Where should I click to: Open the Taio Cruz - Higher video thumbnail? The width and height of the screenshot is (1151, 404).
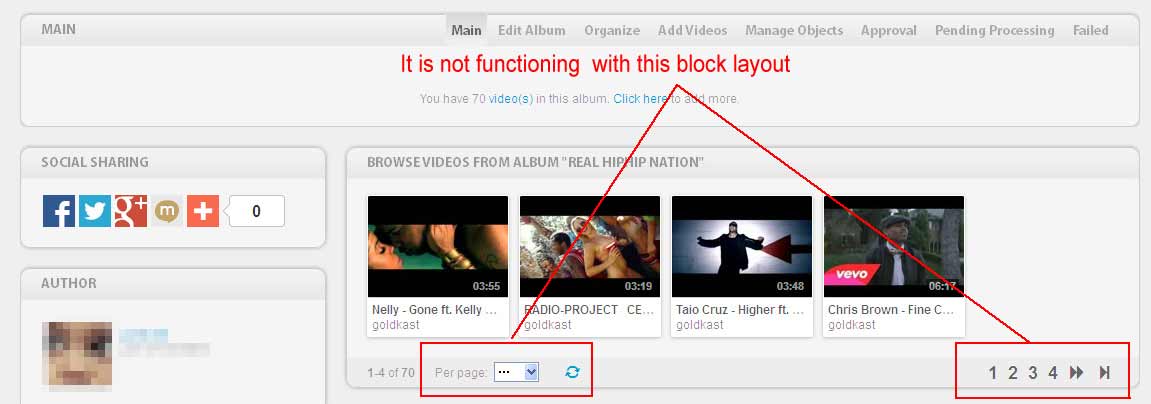pyautogui.click(x=741, y=246)
